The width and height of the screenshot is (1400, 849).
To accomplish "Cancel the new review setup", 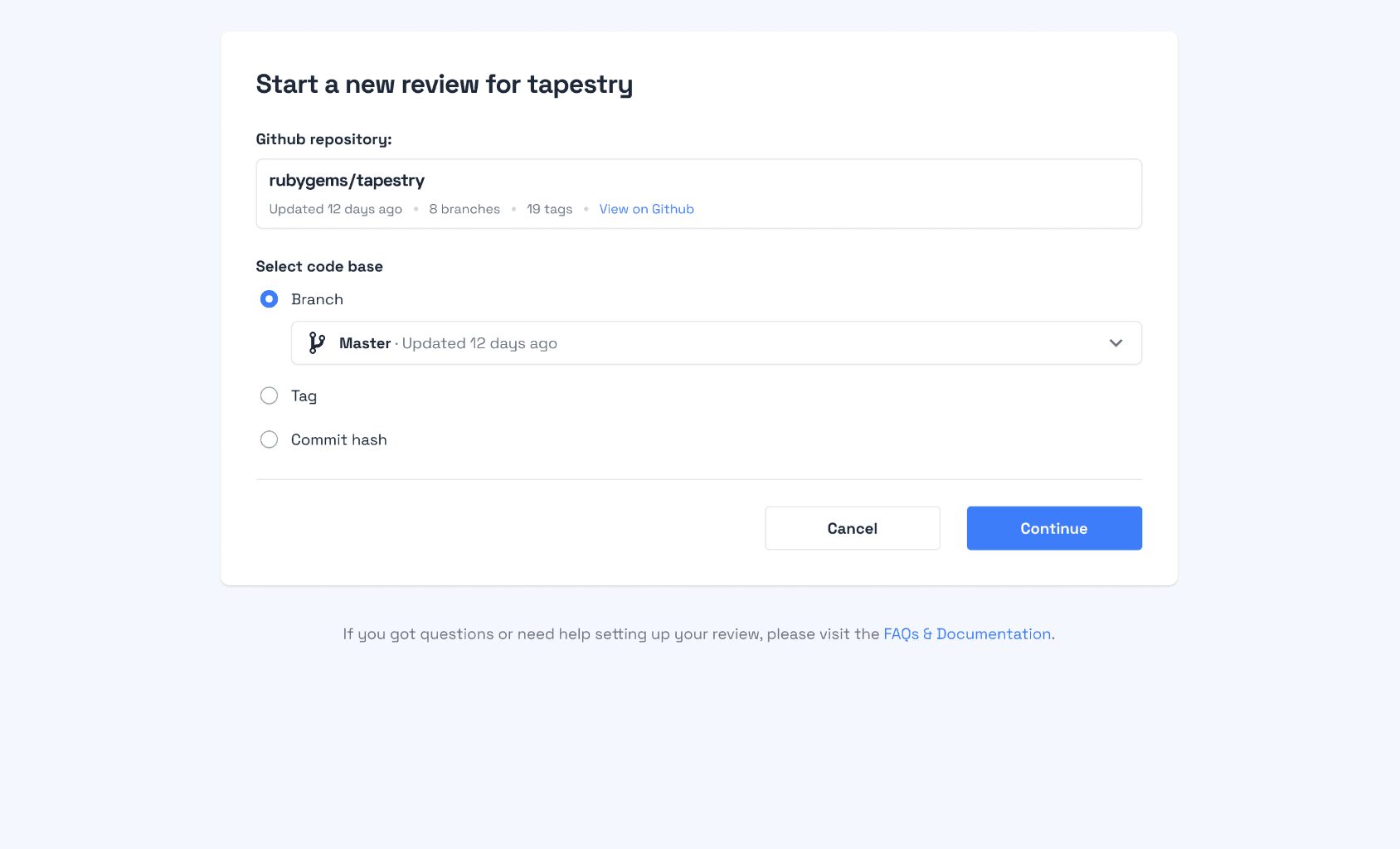I will click(x=853, y=528).
